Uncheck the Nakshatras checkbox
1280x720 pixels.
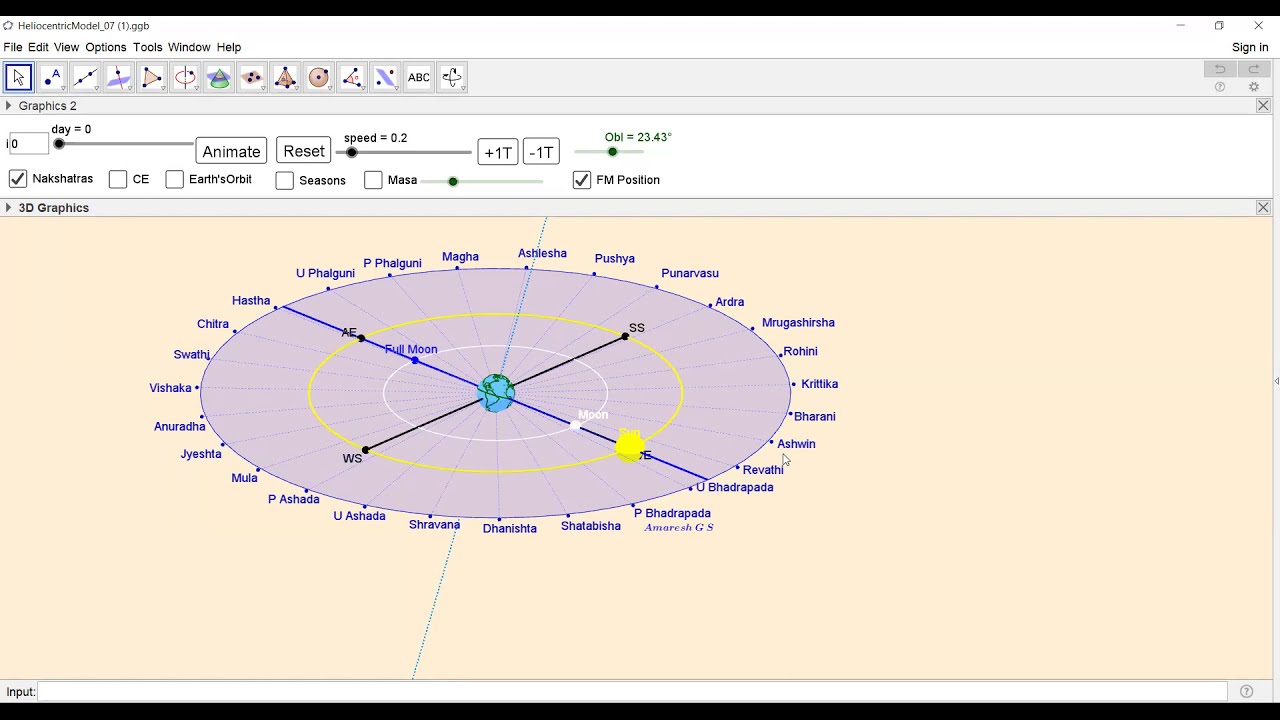[18, 179]
